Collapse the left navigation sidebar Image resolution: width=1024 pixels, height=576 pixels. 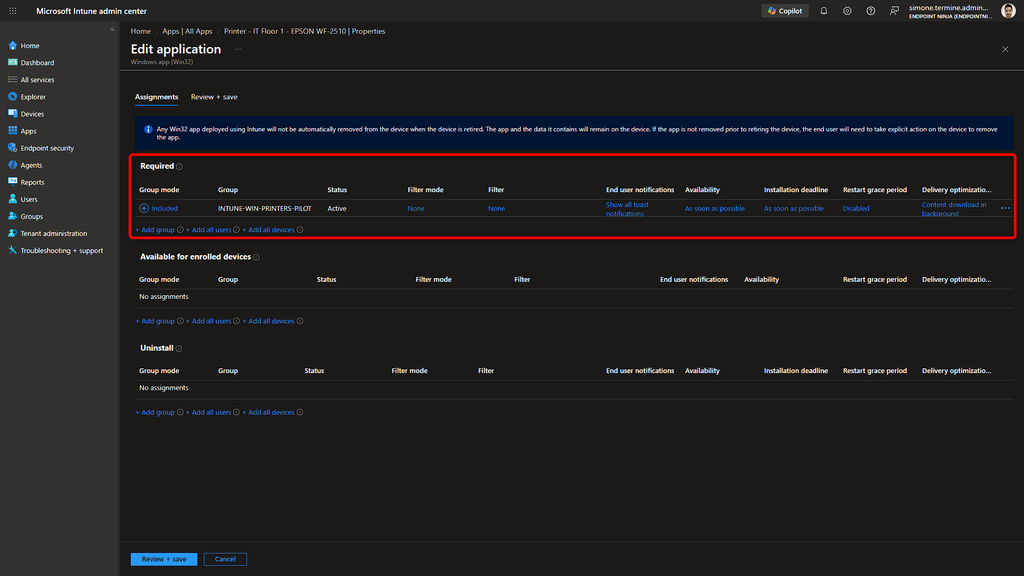coord(112,29)
